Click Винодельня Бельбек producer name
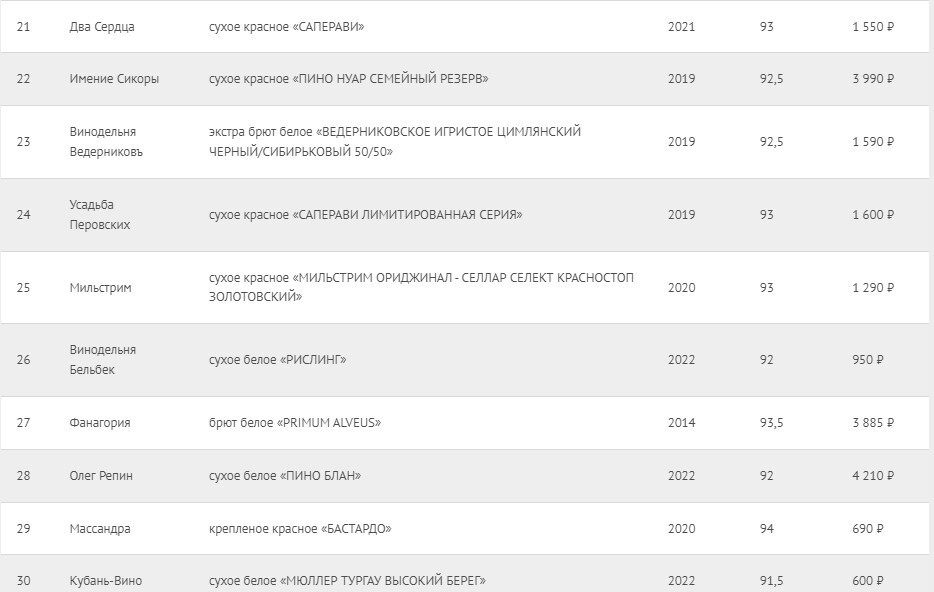Screen dimensions: 934x592 pyautogui.click(x=102, y=360)
